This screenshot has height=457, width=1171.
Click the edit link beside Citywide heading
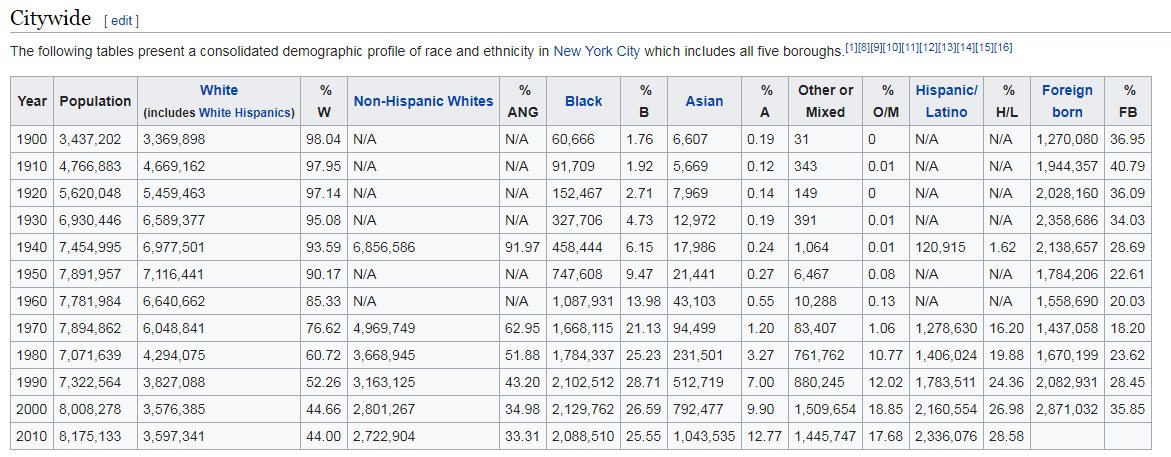(121, 21)
